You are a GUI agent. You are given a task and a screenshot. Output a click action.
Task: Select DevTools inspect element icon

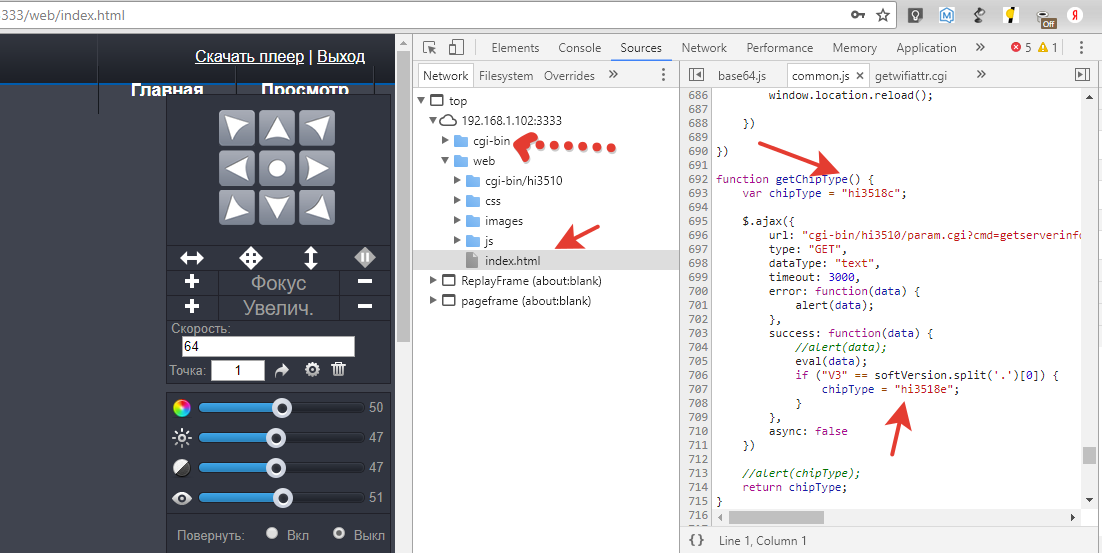pyautogui.click(x=430, y=48)
